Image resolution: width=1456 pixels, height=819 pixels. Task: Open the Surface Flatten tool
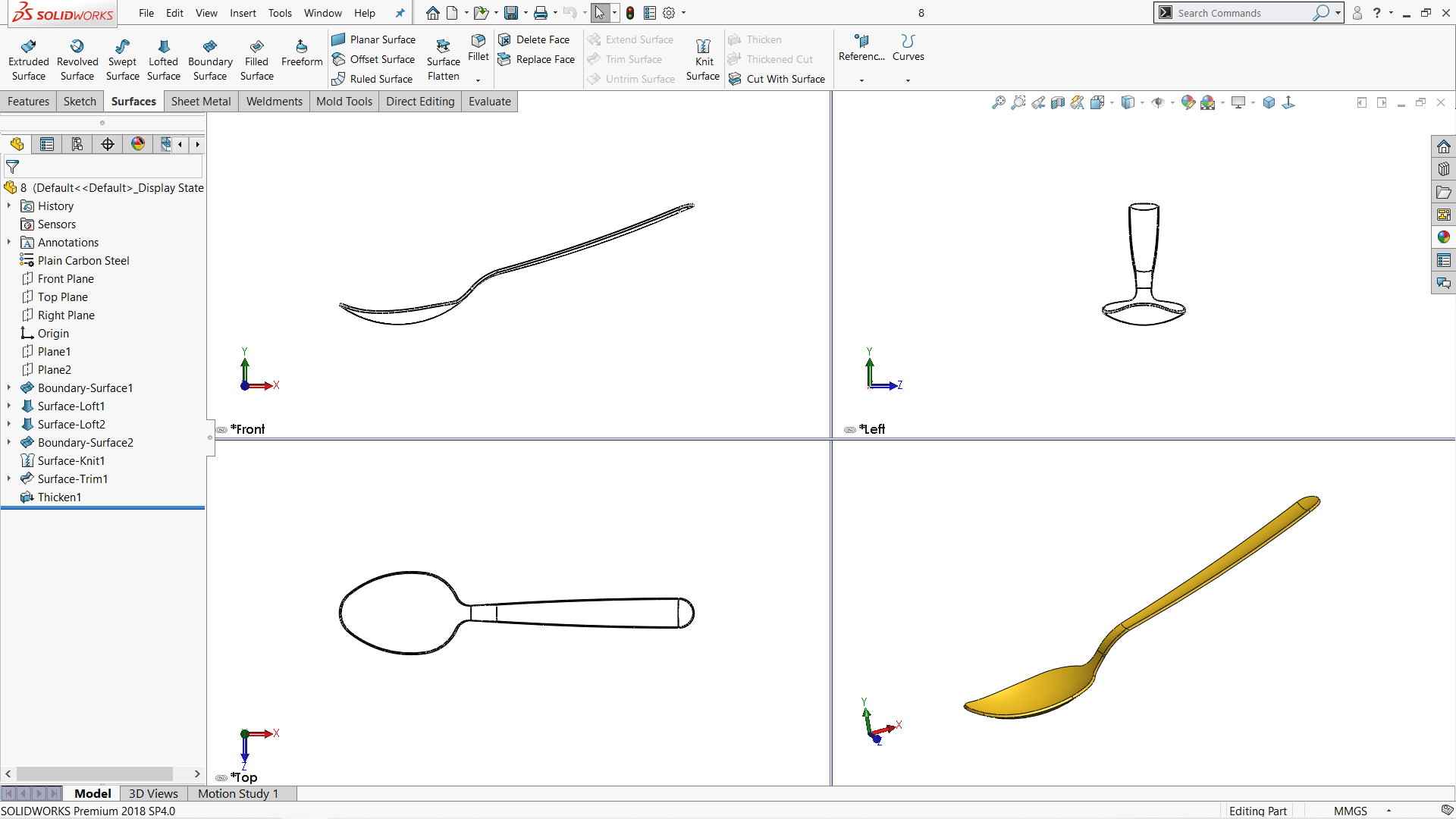(443, 60)
